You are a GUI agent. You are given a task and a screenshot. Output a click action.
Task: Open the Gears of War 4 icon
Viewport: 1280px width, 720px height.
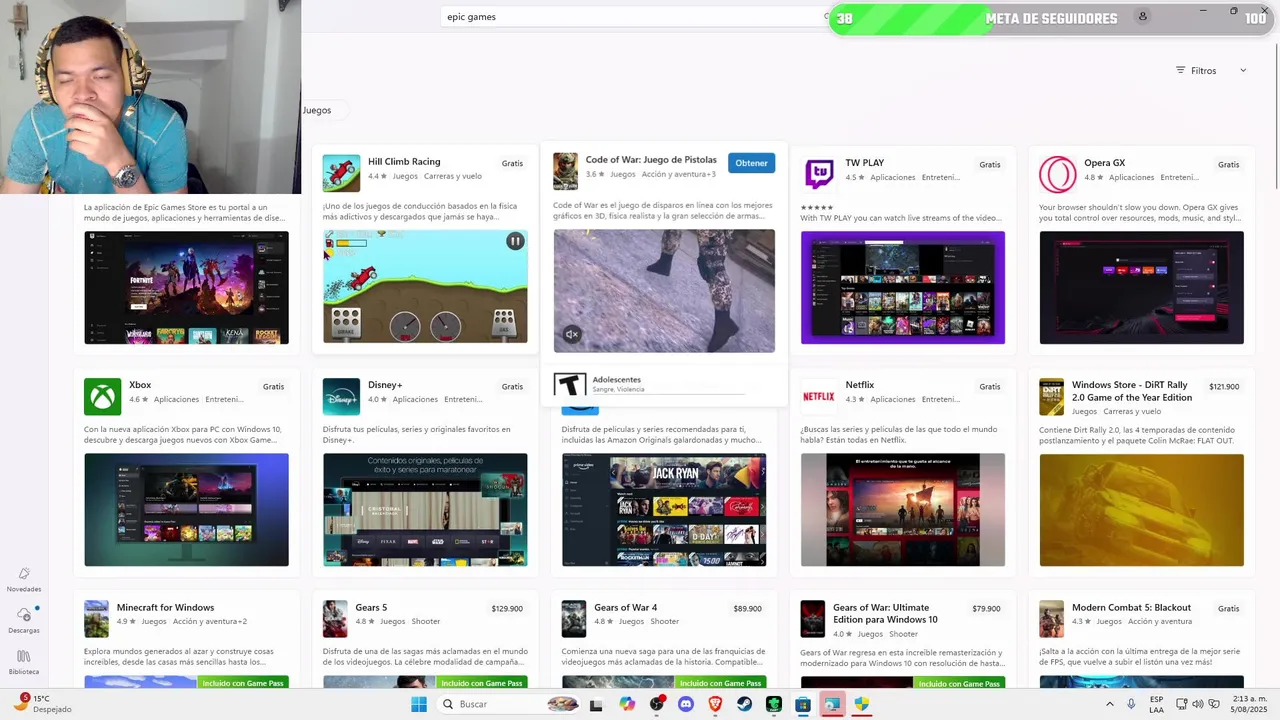tap(574, 618)
